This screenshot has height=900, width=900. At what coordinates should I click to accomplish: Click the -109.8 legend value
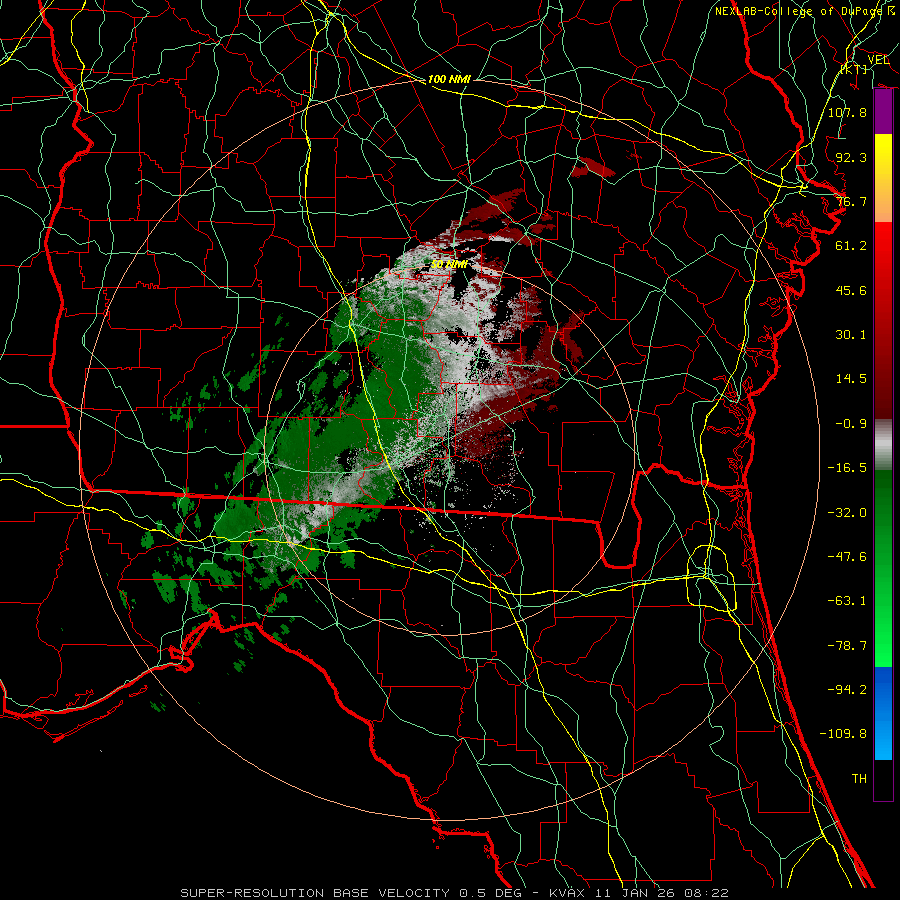click(x=843, y=734)
